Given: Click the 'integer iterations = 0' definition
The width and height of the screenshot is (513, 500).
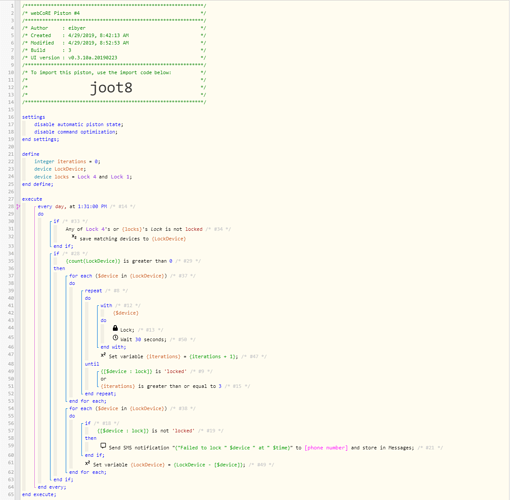Looking at the screenshot, I should click(x=67, y=162).
